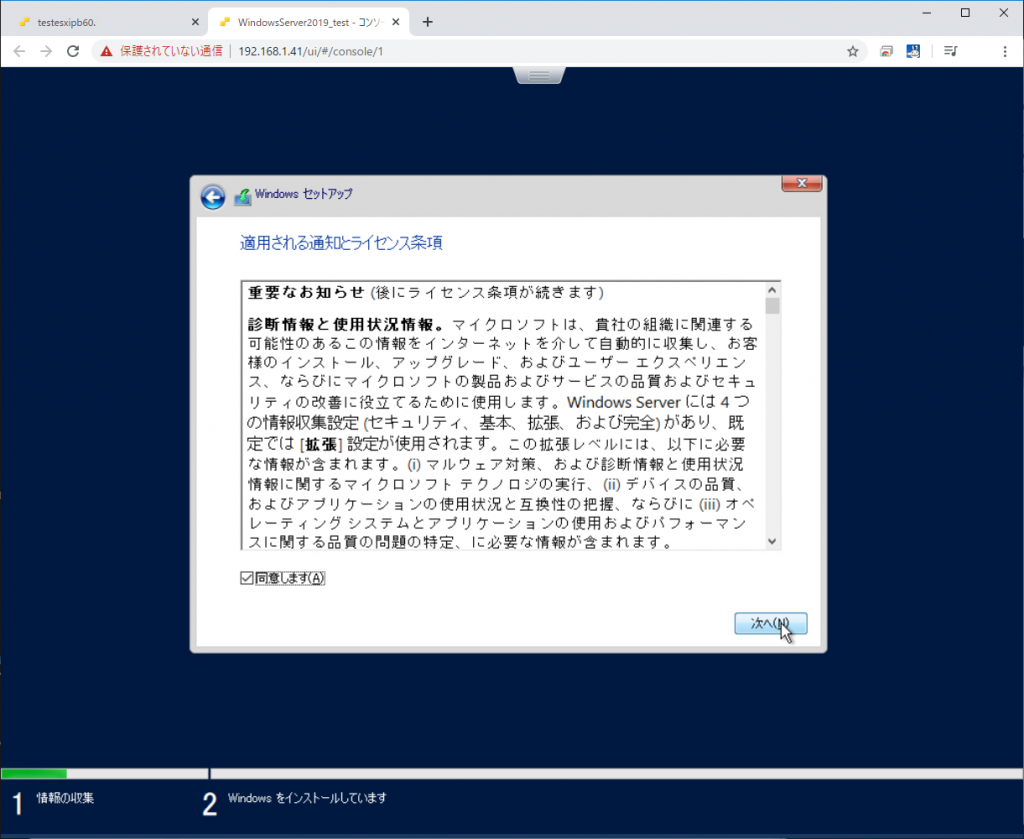Viewport: 1024px width, 839px height.
Task: Maximize the browser window
Action: (965, 12)
